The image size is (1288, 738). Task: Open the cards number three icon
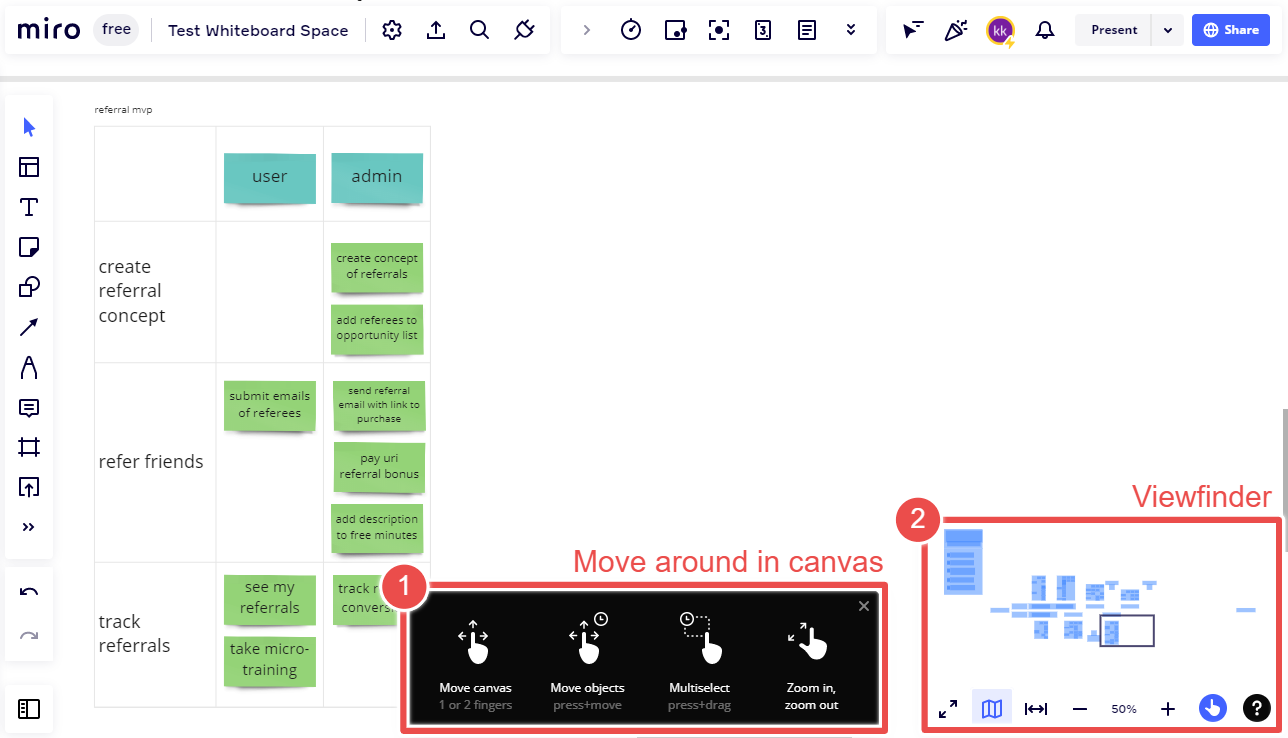click(763, 30)
